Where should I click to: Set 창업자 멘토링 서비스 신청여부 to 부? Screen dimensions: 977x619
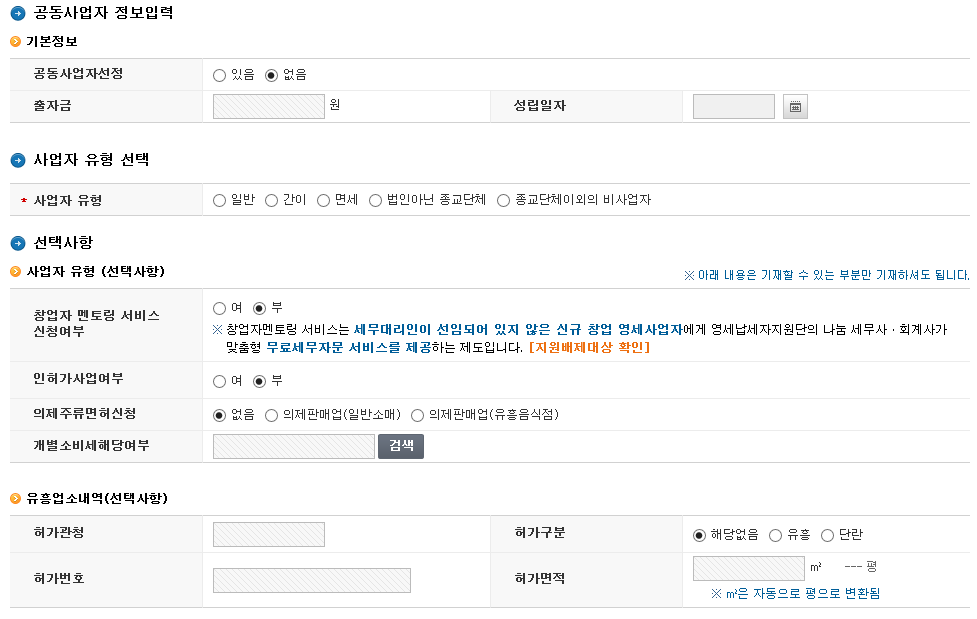click(260, 309)
